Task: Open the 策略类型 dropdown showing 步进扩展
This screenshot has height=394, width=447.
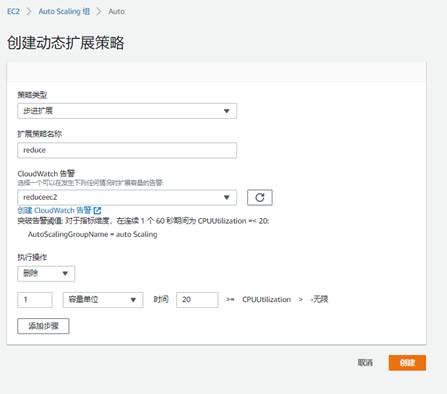Action: 127,111
